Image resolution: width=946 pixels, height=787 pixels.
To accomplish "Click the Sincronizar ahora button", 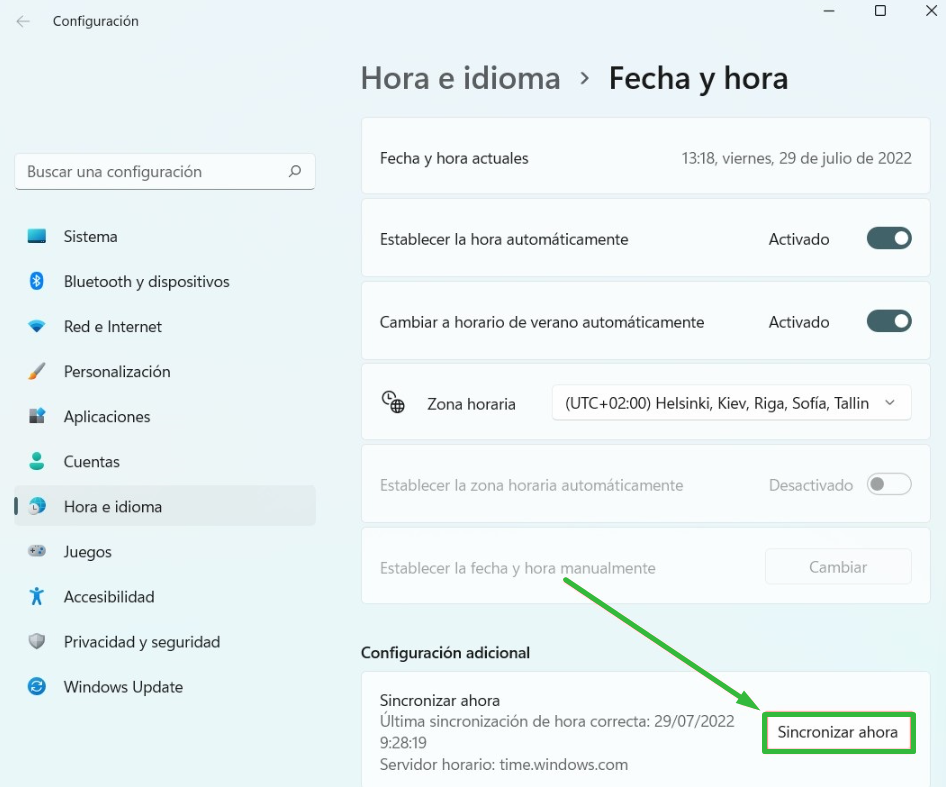I will tap(838, 732).
